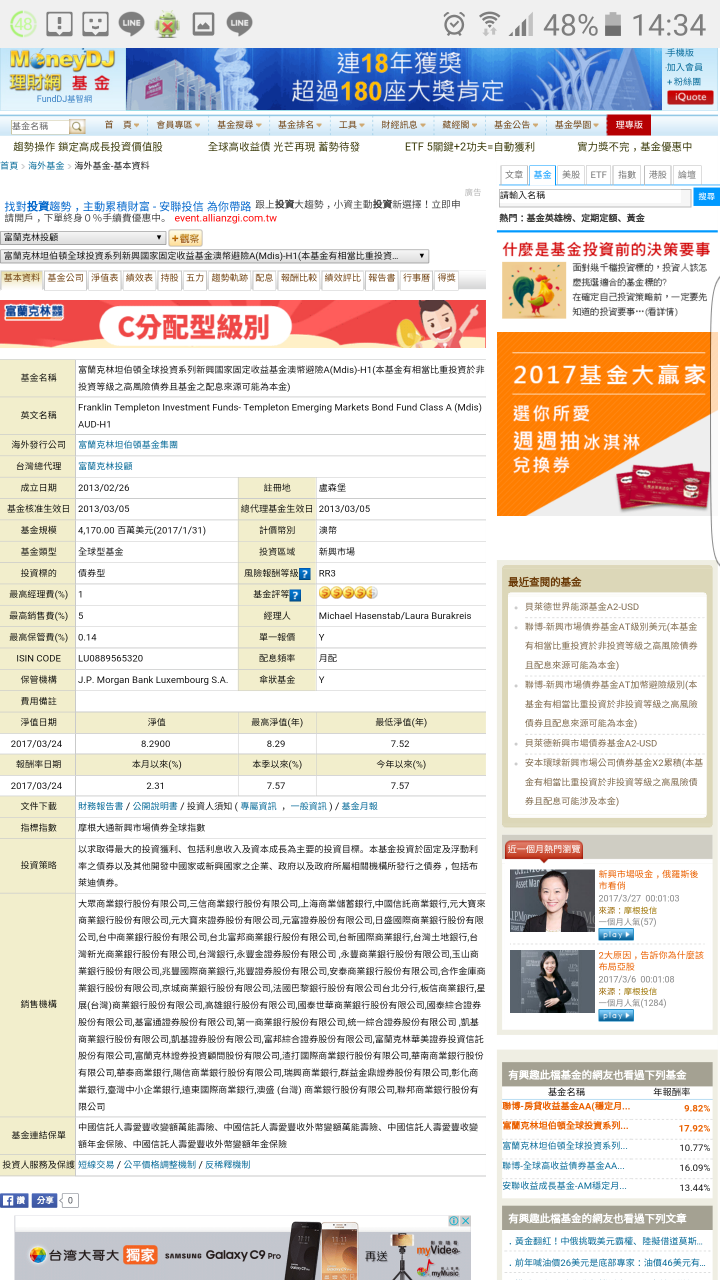Viewport: 720px width, 1280px height.
Task: Open the 反稀釋機制 link
Action: point(227,1165)
